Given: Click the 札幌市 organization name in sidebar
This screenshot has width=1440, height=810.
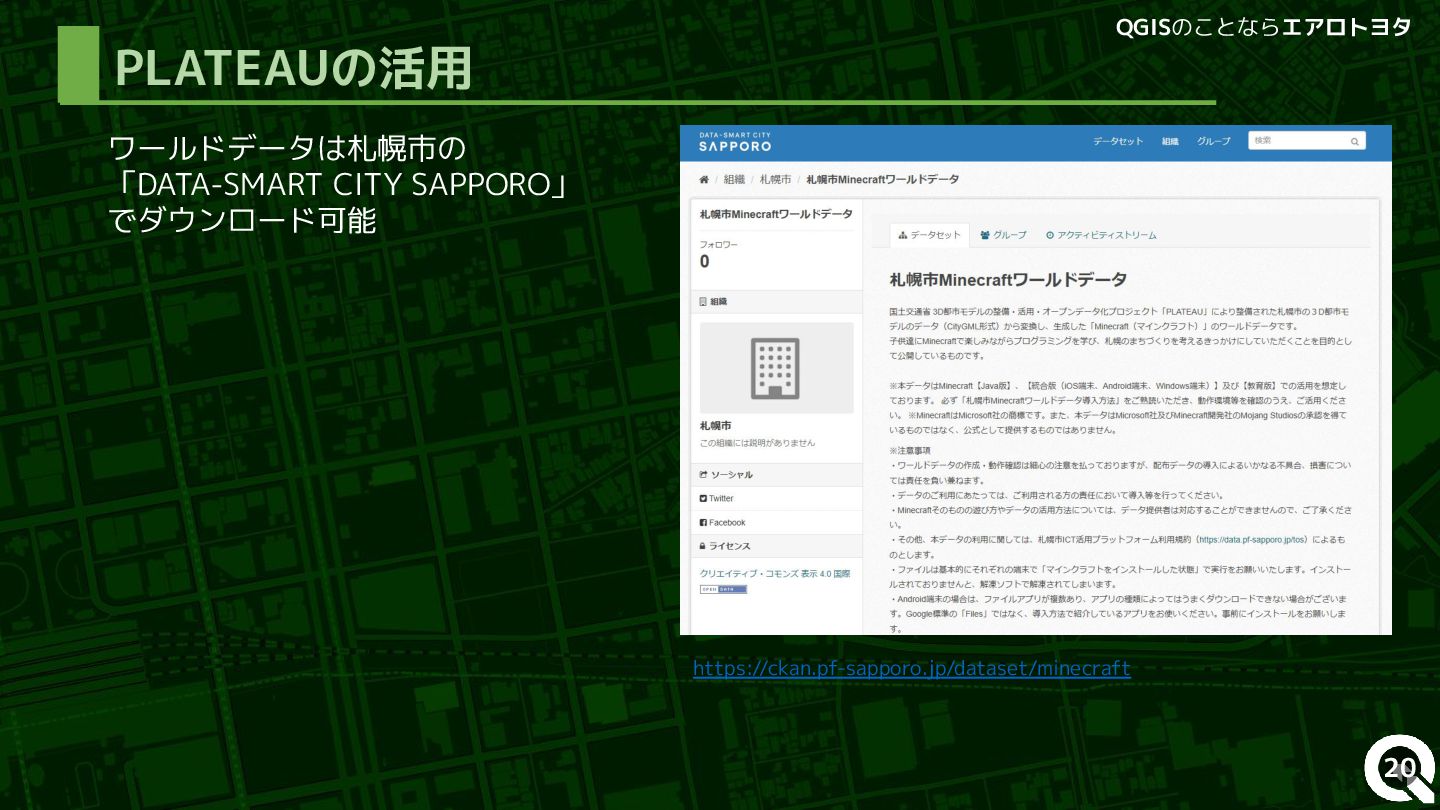Looking at the screenshot, I should tap(715, 426).
